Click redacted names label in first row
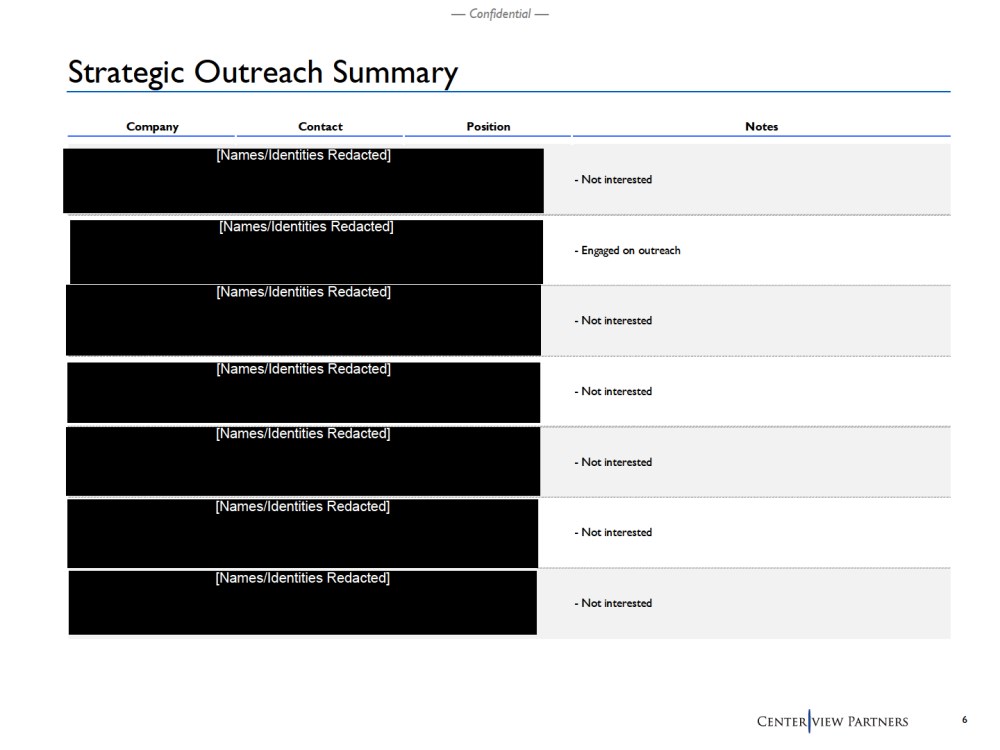Screen dimensions: 1000x750 [x=303, y=155]
